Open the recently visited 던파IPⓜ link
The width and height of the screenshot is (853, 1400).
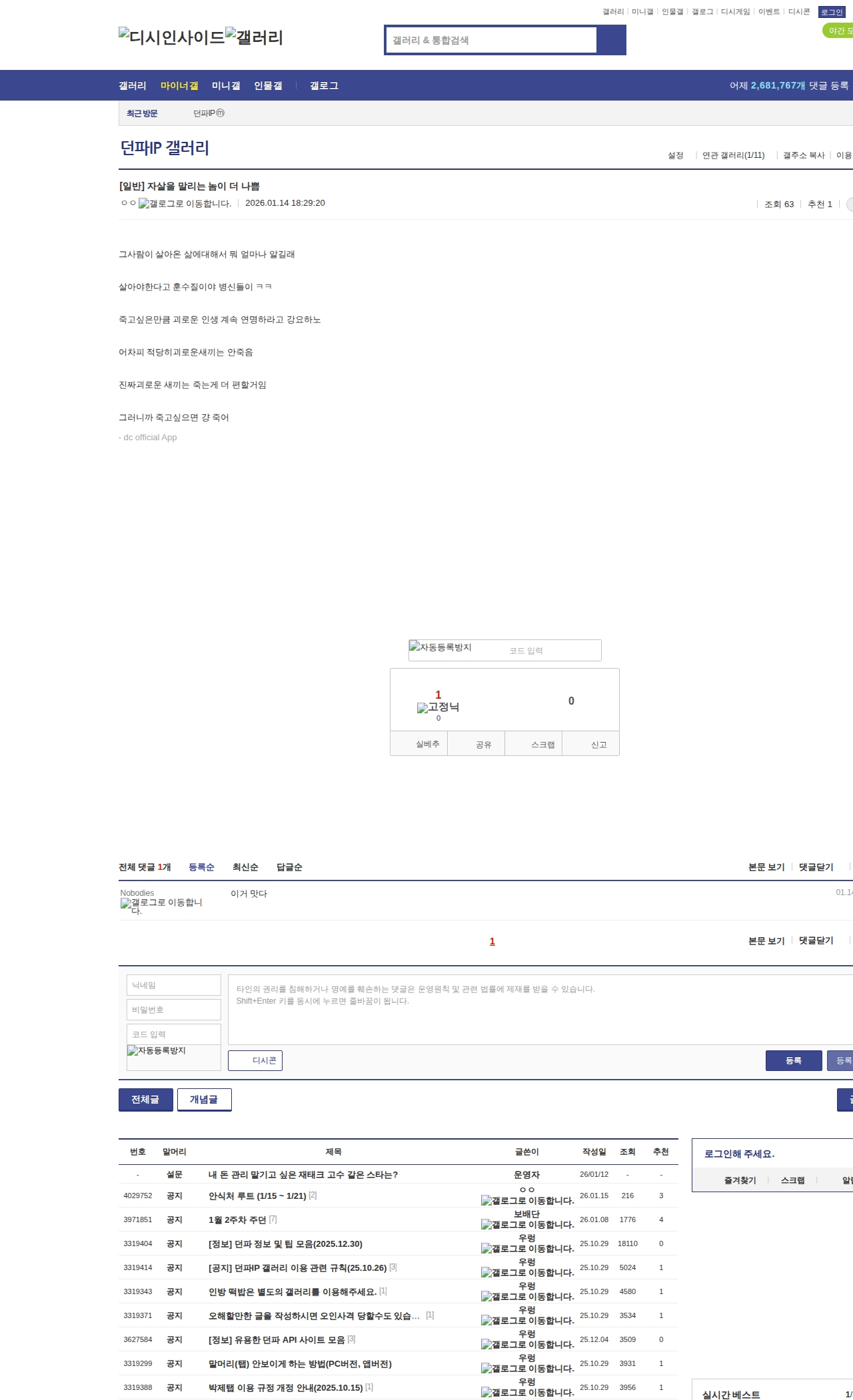(x=209, y=113)
